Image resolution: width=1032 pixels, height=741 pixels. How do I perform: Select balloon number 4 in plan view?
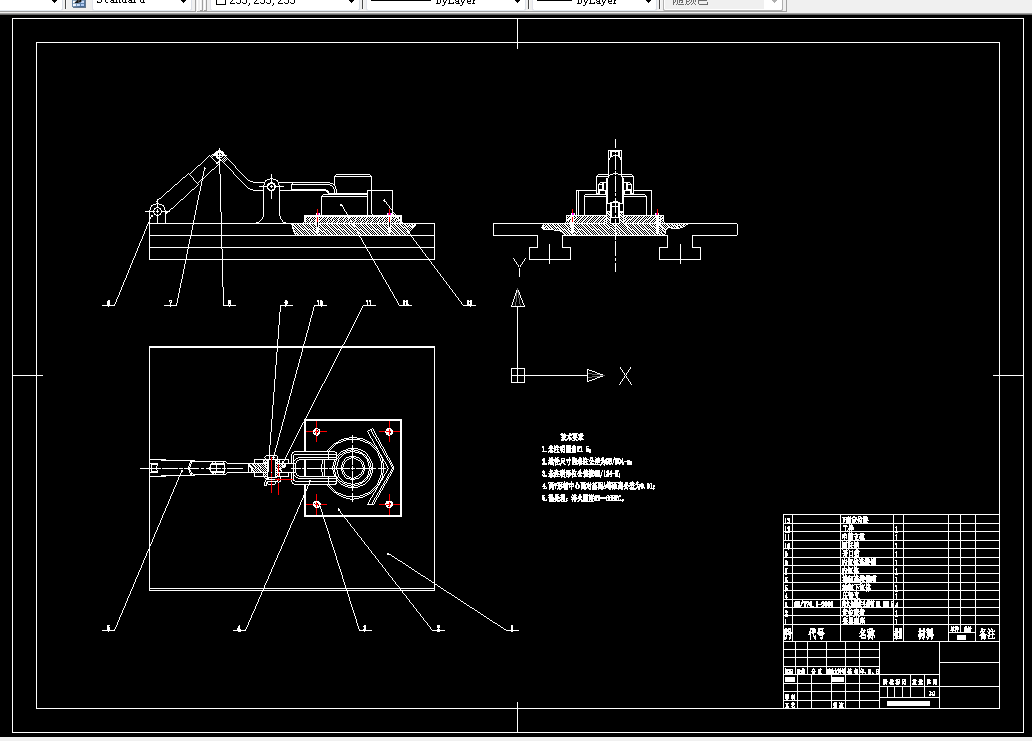pyautogui.click(x=240, y=628)
